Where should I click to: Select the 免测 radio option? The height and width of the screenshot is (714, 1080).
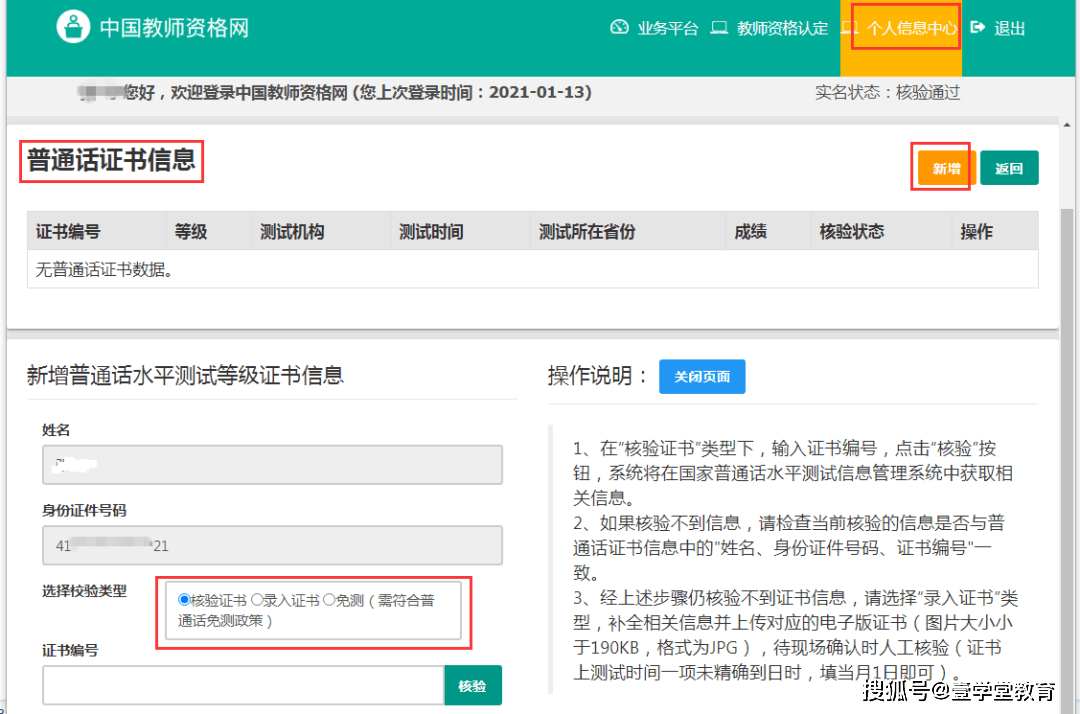point(329,600)
